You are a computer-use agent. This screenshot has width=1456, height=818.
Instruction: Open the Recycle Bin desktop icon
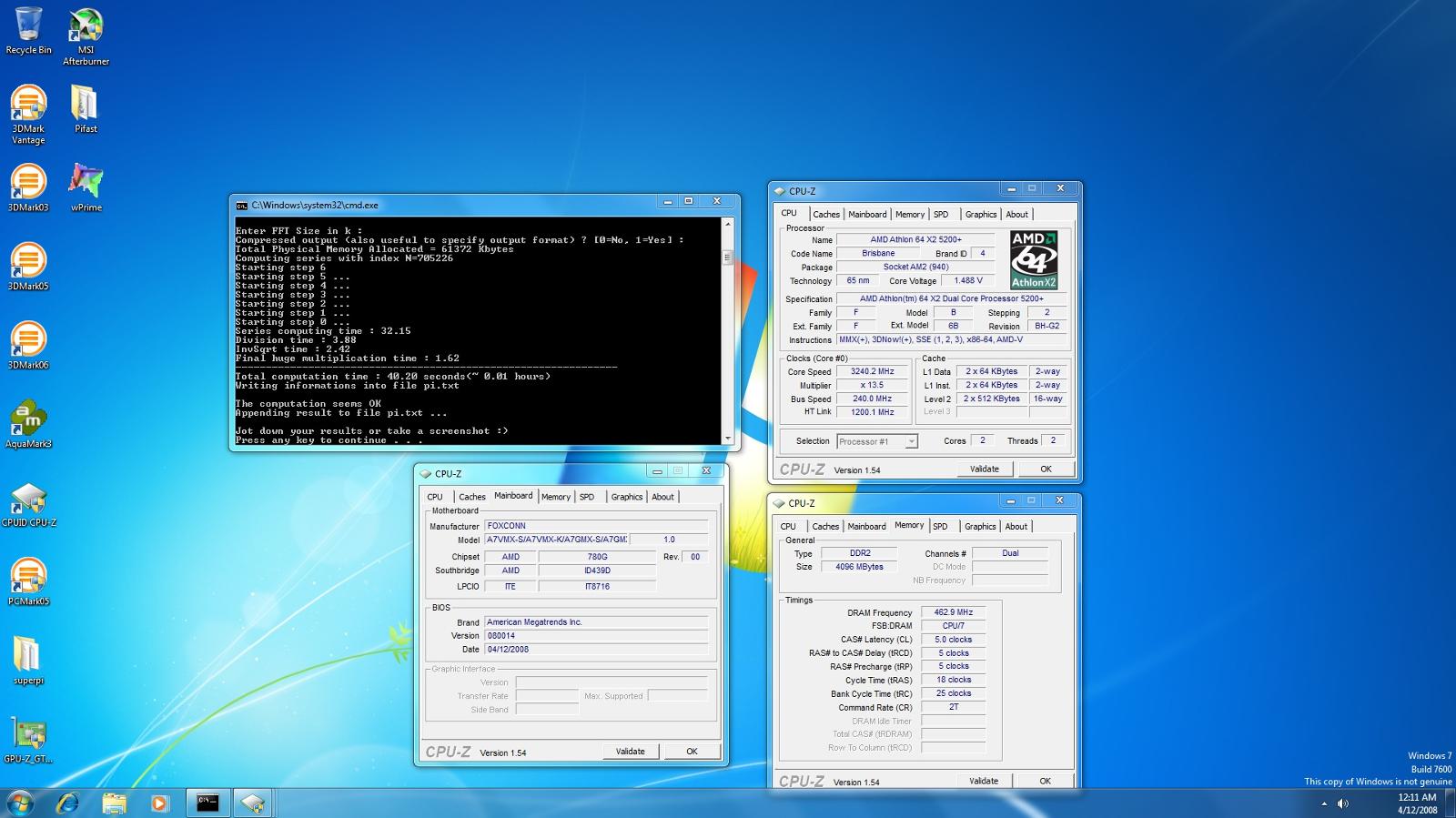click(28, 30)
